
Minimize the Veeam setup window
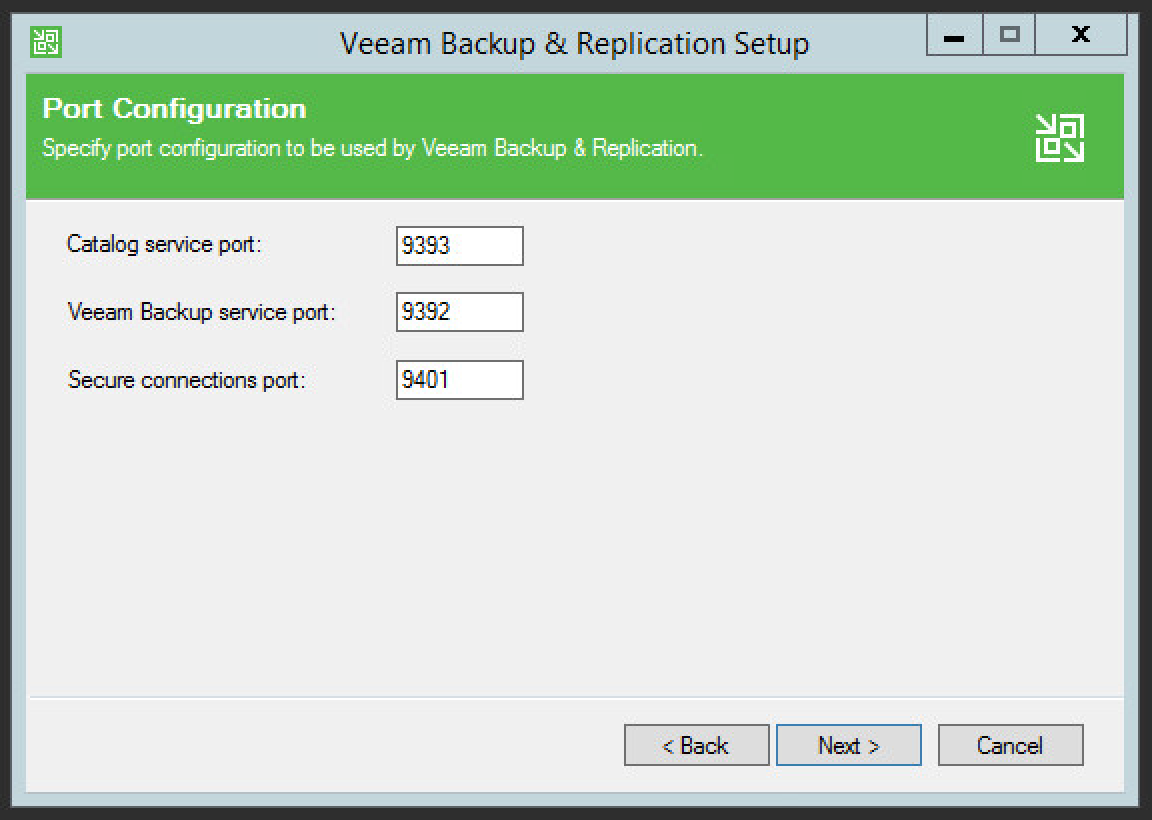(x=954, y=36)
